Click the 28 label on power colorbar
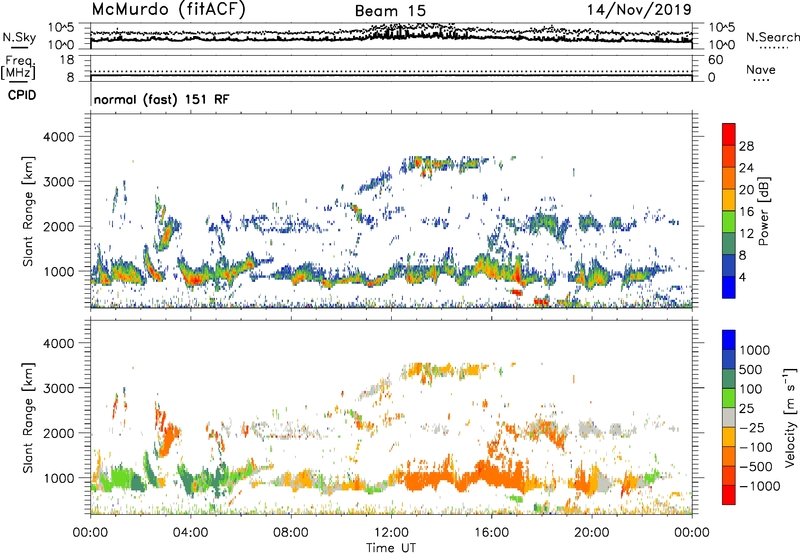The image size is (800, 554). [746, 146]
